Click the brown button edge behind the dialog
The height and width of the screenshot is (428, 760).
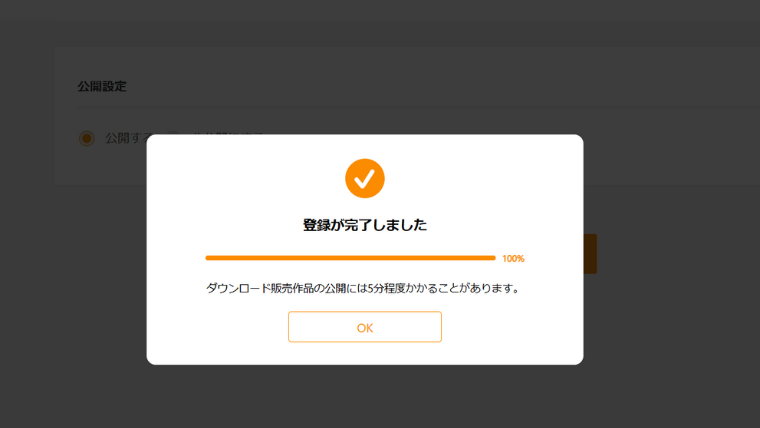pyautogui.click(x=590, y=254)
